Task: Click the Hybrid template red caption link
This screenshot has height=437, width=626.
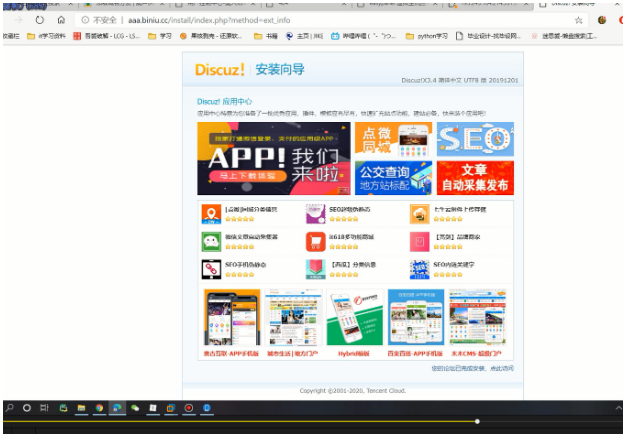Action: (354, 354)
